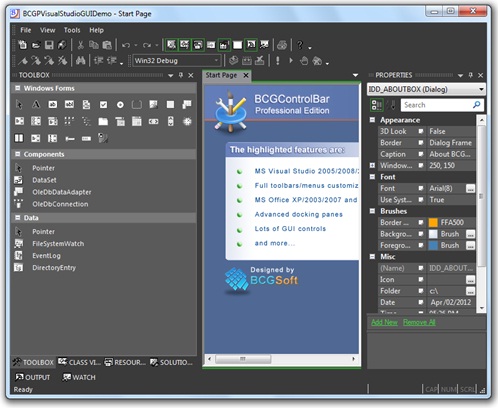Collapse the Brushes property category
The image size is (498, 408).
pos(372,211)
